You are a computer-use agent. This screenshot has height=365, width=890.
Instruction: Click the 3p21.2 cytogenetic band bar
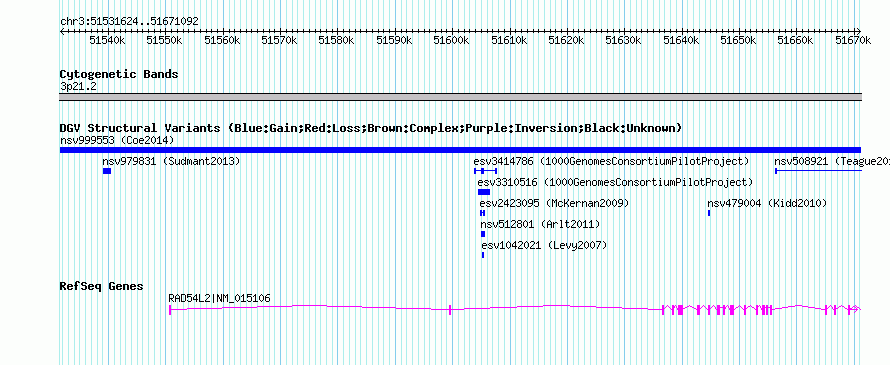coord(460,97)
